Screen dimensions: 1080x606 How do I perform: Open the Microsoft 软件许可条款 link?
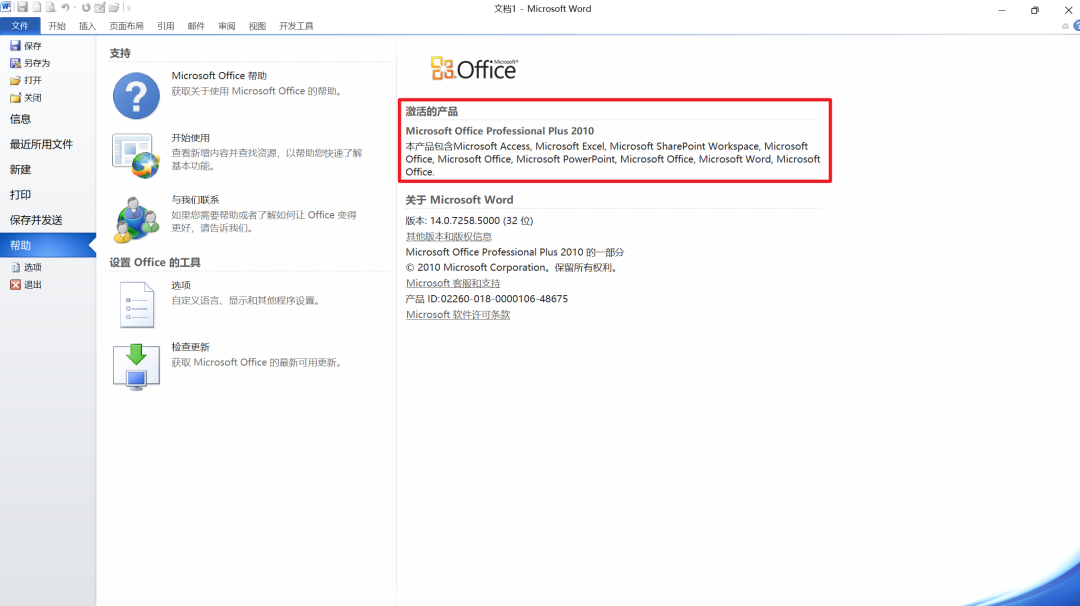click(x=457, y=315)
